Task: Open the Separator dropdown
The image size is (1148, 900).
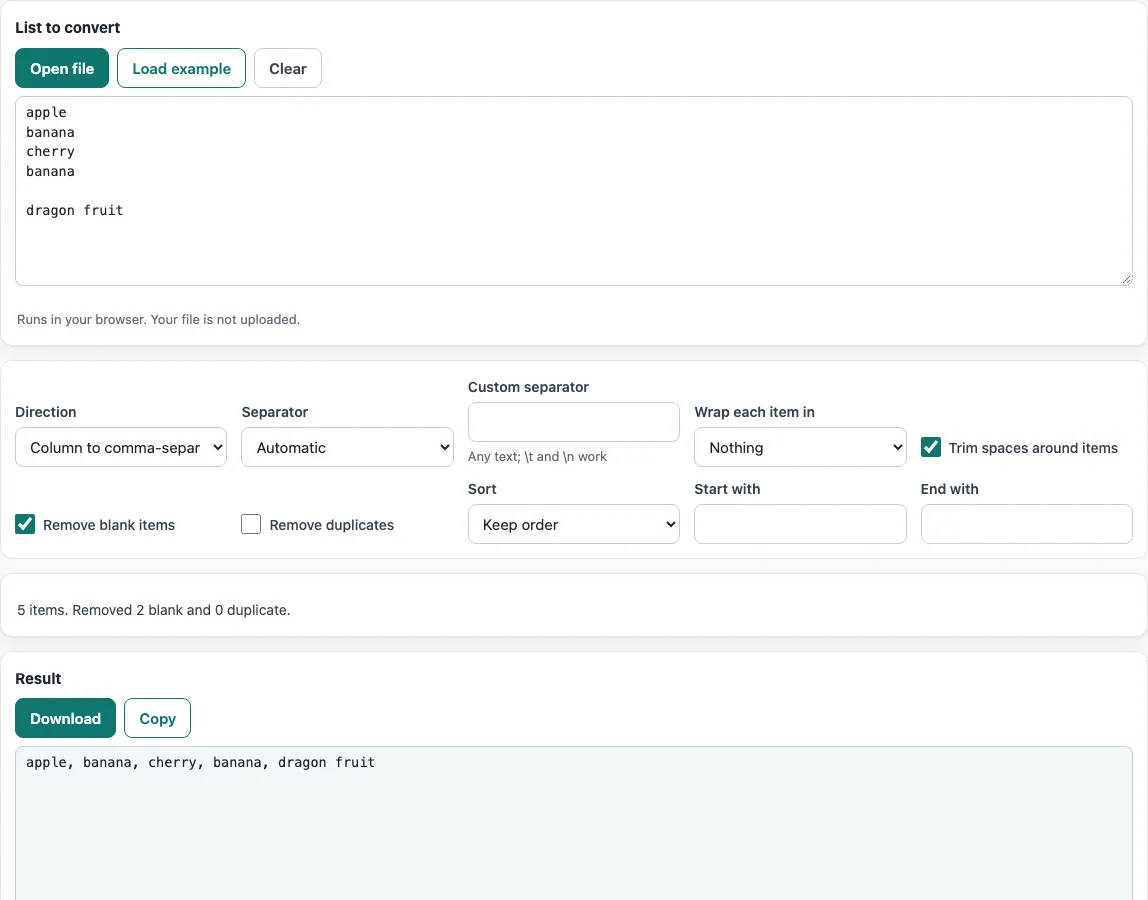Action: tap(347, 447)
